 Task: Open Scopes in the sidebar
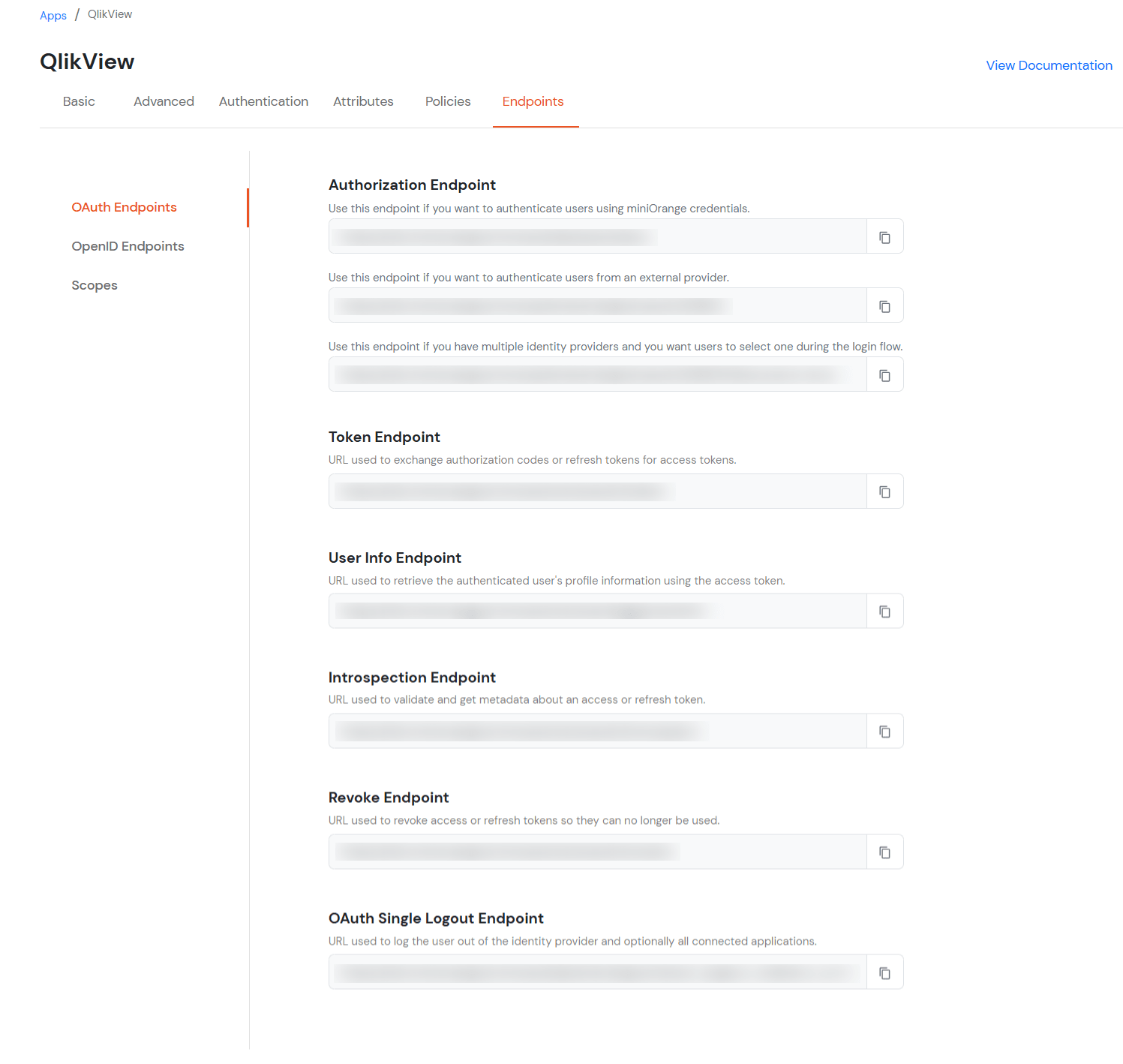[95, 285]
